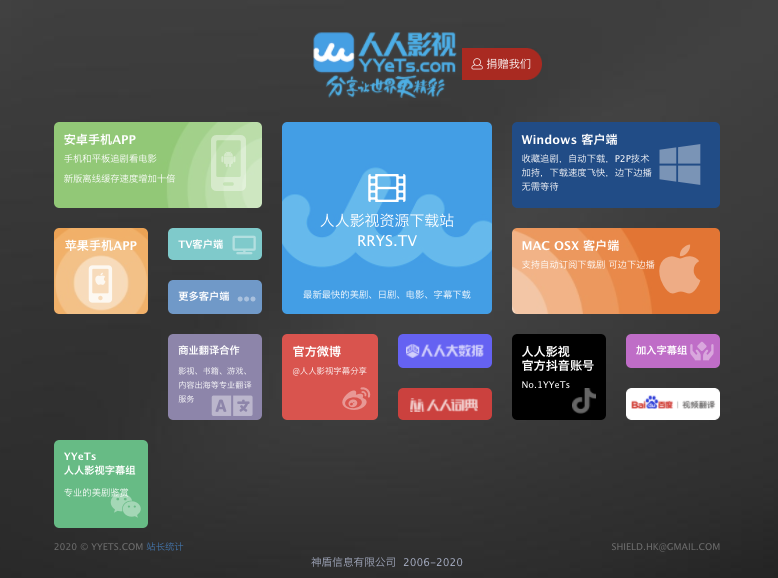Open the Windows 客户端 tile title

point(569,140)
